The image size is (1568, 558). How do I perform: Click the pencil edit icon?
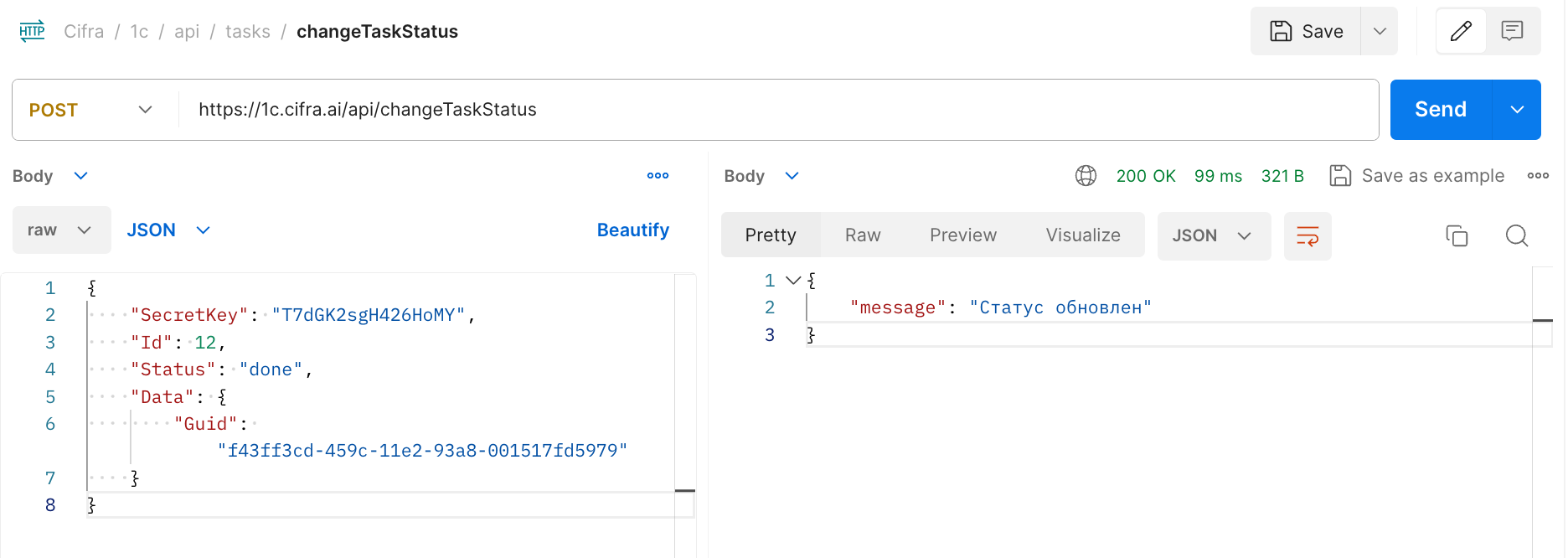coord(1461,32)
